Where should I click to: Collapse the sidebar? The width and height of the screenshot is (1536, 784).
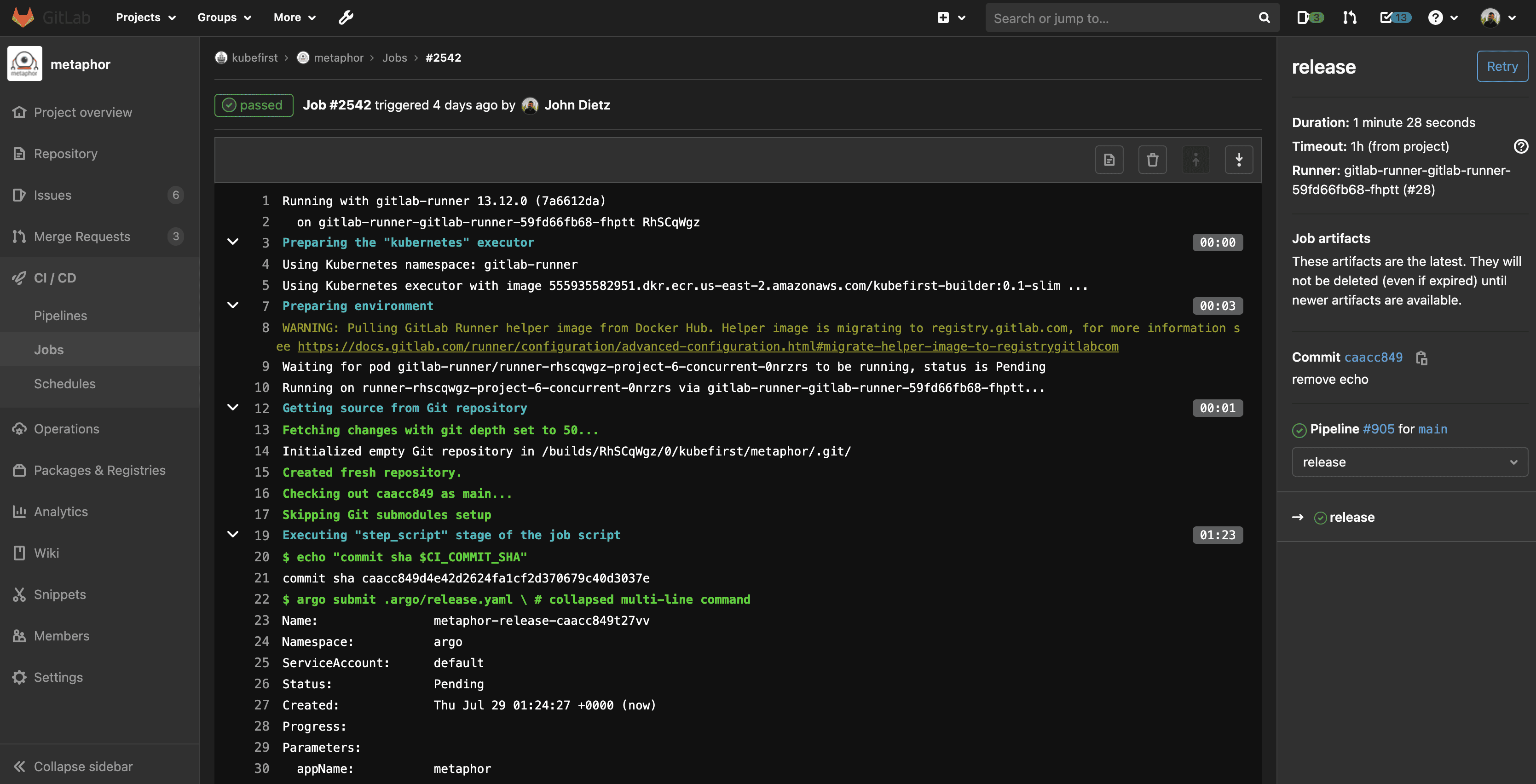coord(99,767)
